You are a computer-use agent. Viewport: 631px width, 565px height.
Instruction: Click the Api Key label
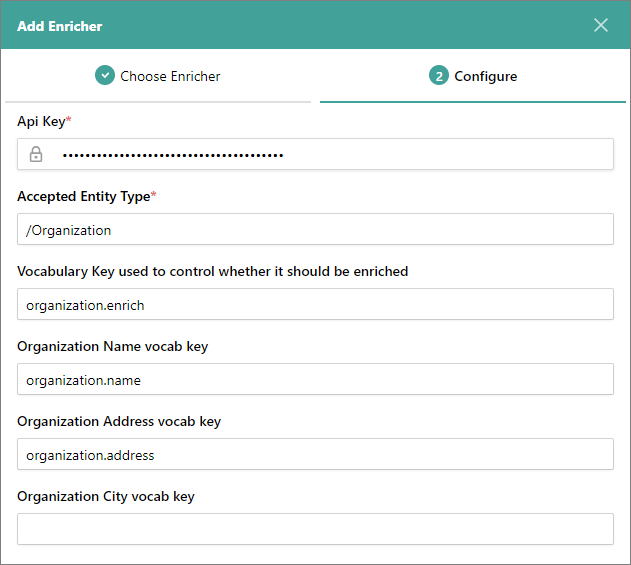tap(41, 121)
